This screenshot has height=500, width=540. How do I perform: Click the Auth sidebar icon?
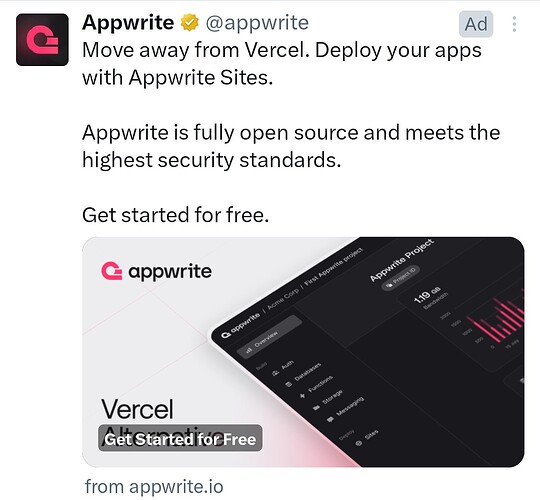pos(275,373)
